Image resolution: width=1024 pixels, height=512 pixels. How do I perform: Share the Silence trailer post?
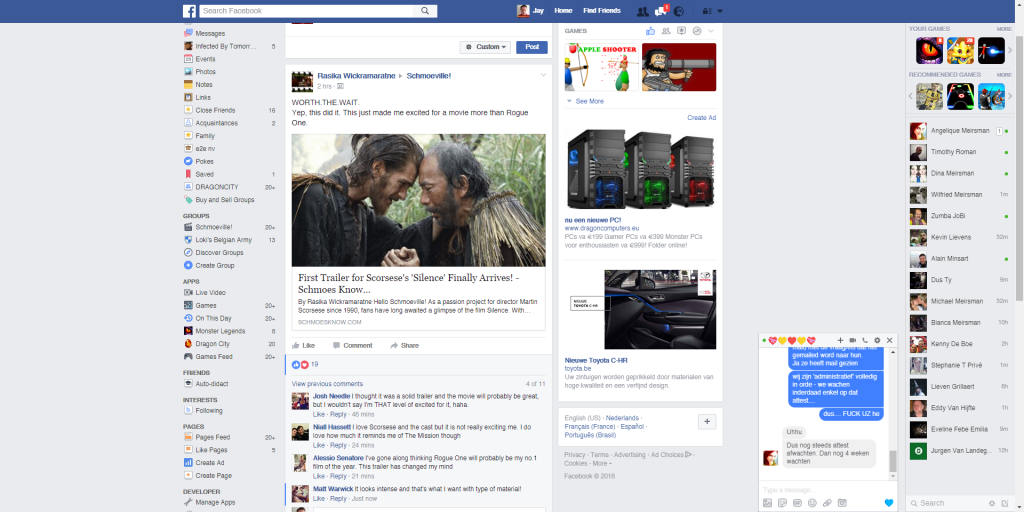[404, 345]
